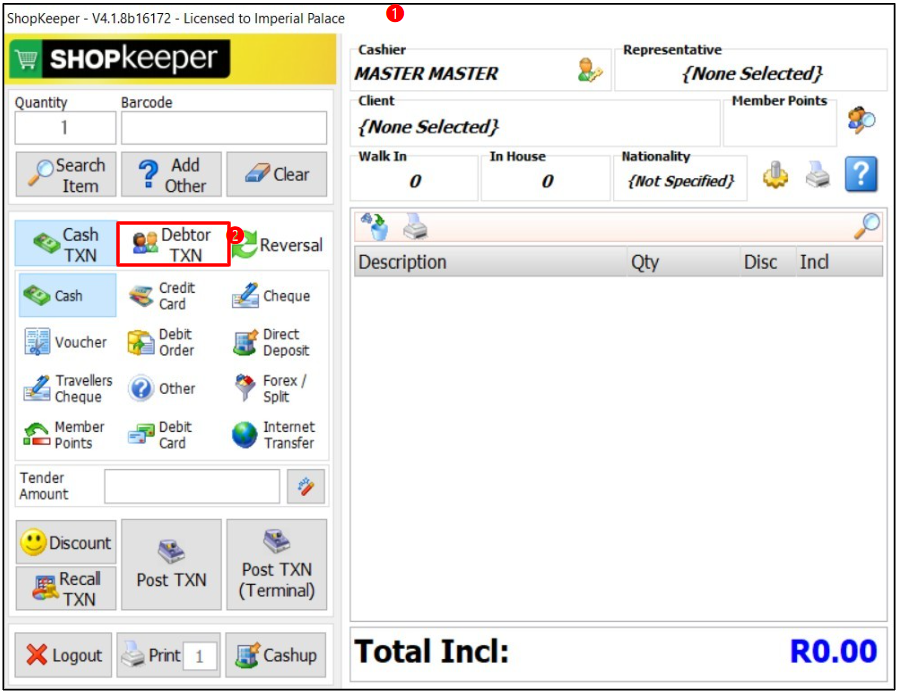Click the gear settings icon beside Nationality
The height and width of the screenshot is (694, 899).
775,174
